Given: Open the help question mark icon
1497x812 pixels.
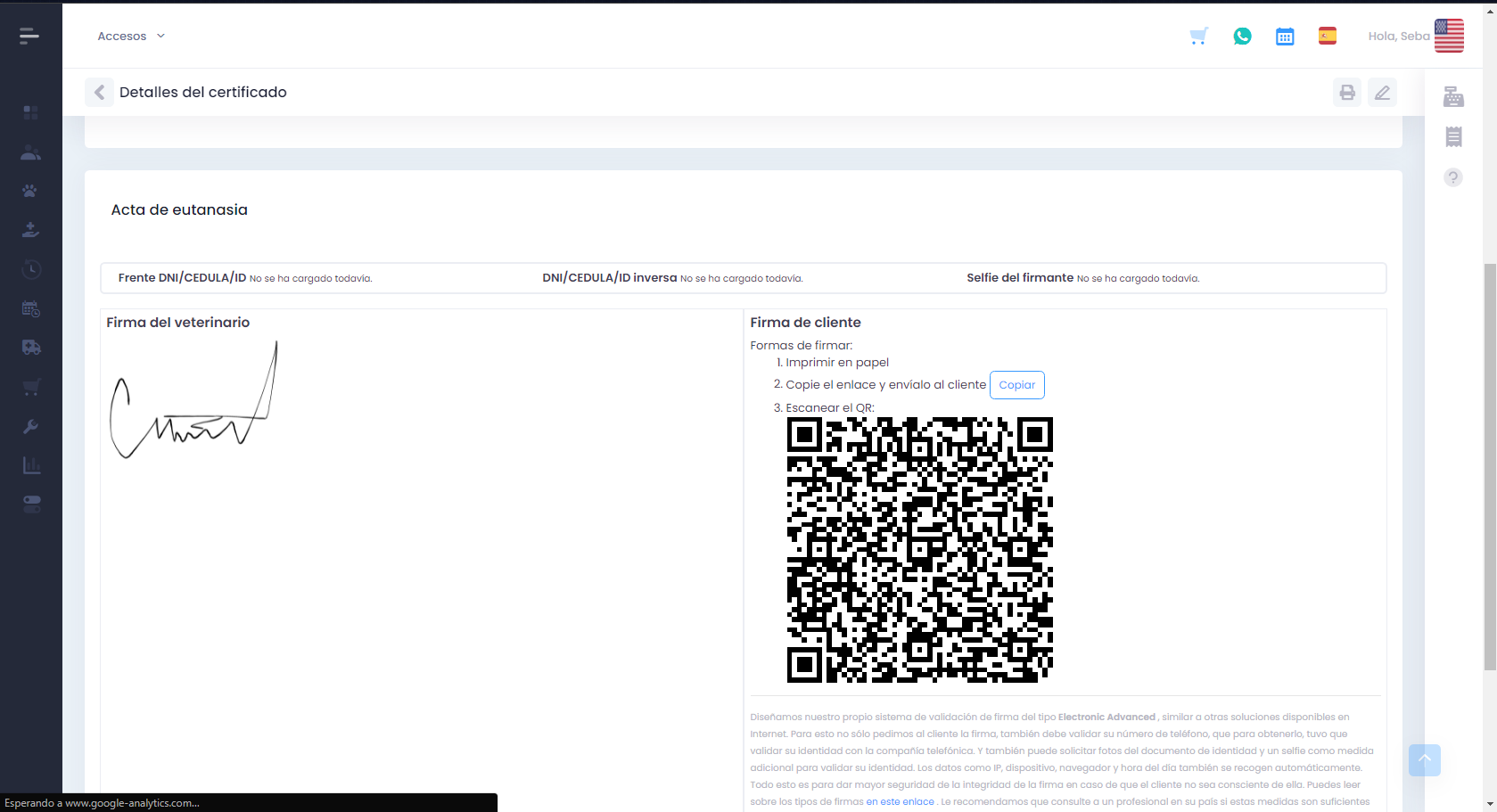Looking at the screenshot, I should pos(1453,177).
